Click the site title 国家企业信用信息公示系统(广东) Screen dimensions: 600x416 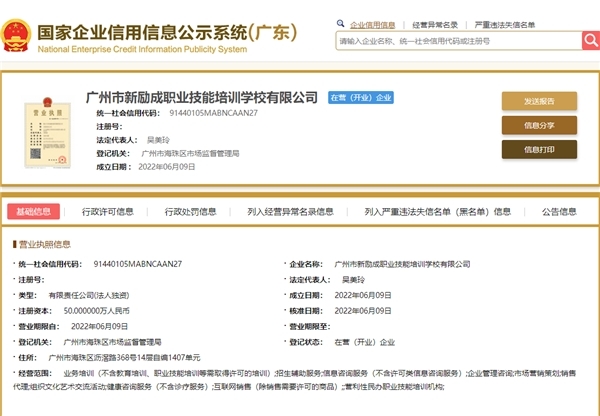click(x=167, y=33)
